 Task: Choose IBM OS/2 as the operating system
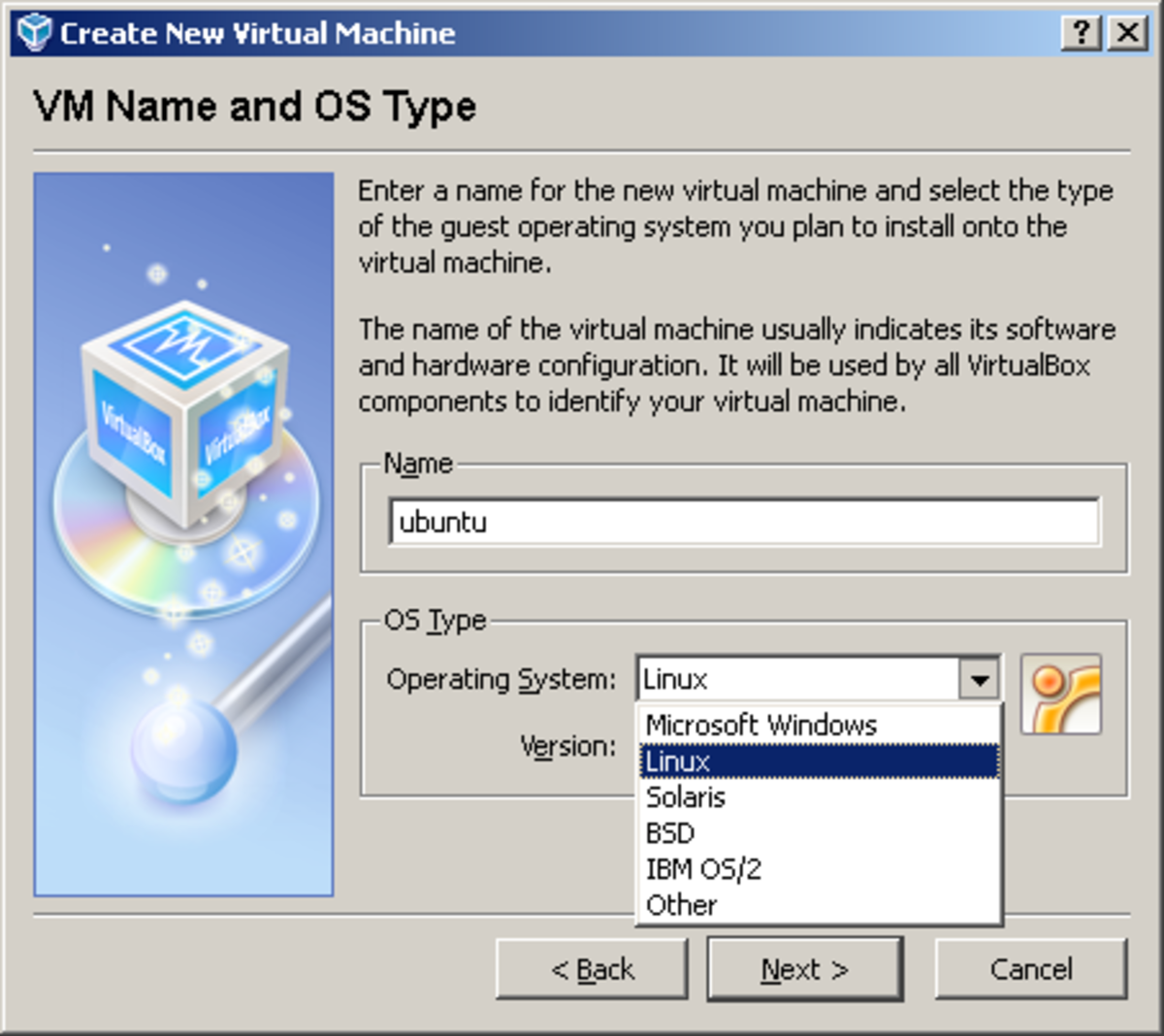pos(703,869)
